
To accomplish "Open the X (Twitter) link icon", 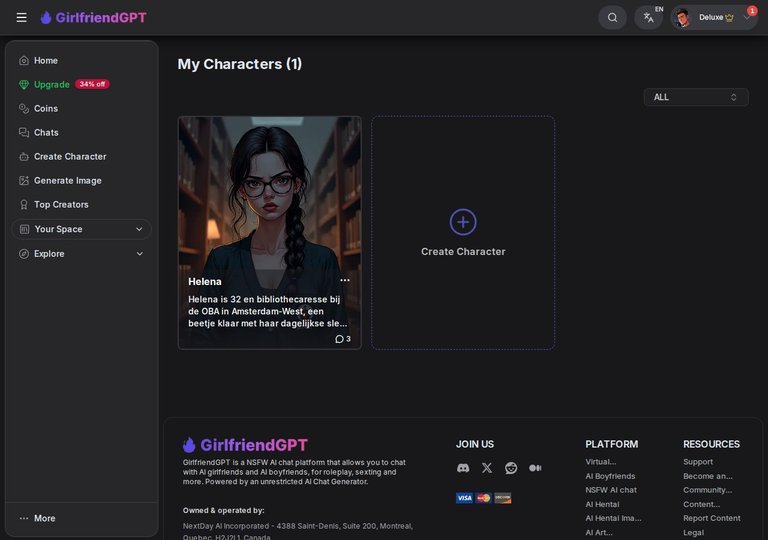I will pyautogui.click(x=487, y=468).
